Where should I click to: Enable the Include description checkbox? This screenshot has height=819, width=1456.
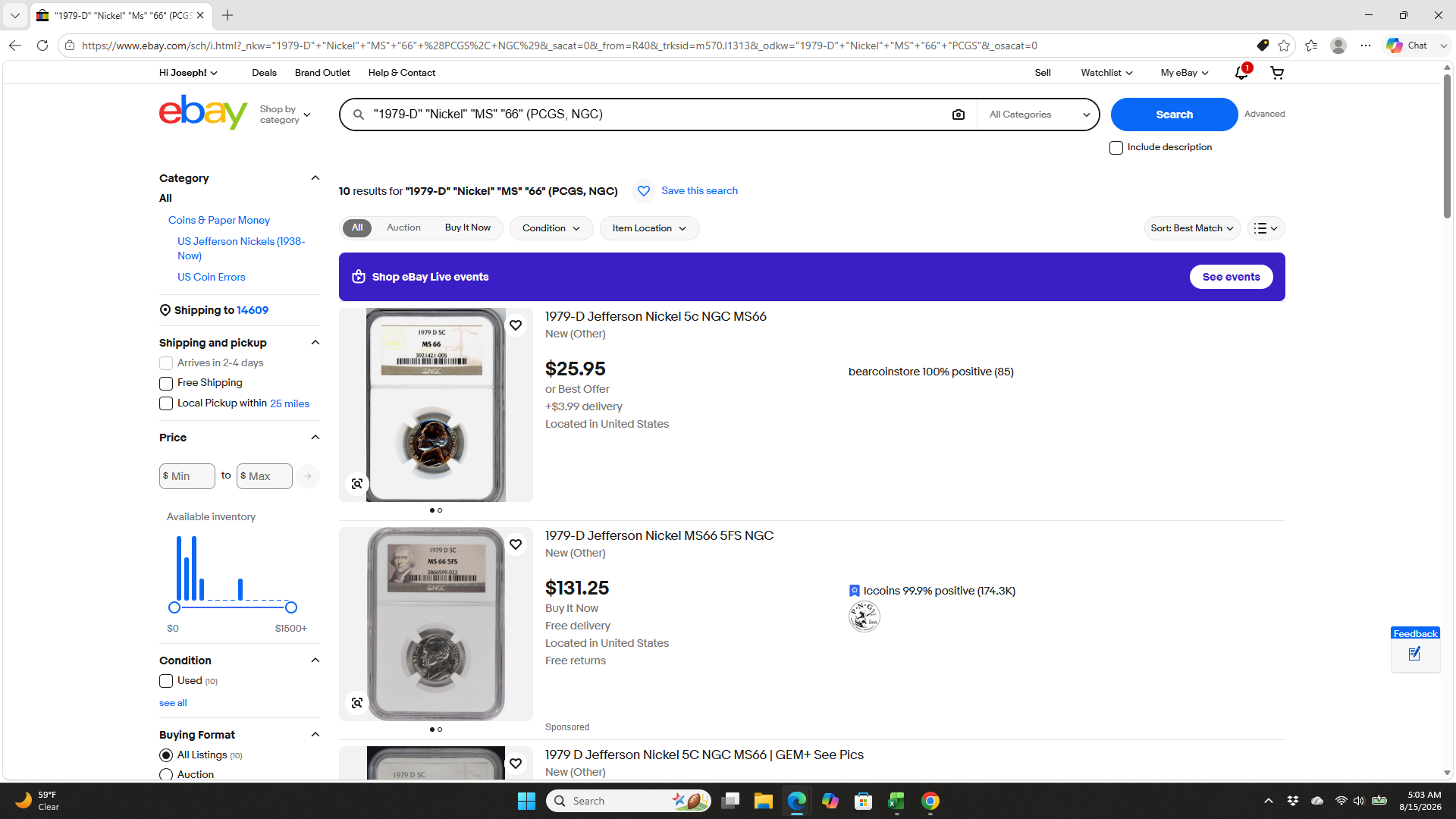coord(1116,148)
